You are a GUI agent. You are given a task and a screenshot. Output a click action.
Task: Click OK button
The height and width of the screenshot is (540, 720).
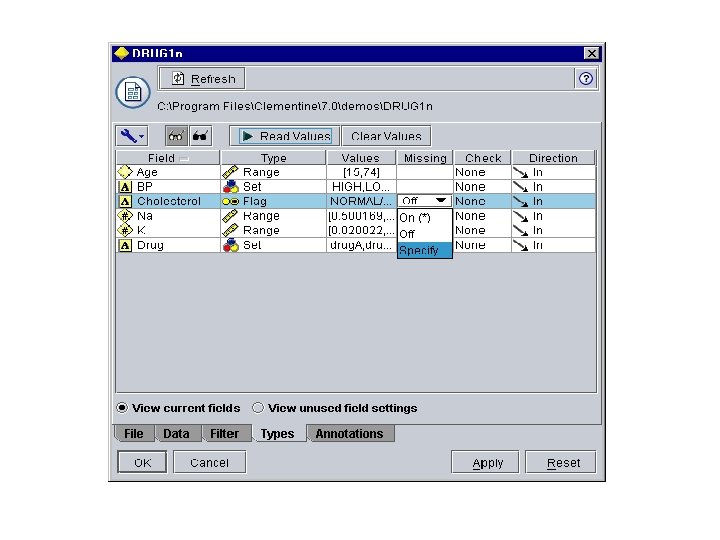click(x=142, y=462)
